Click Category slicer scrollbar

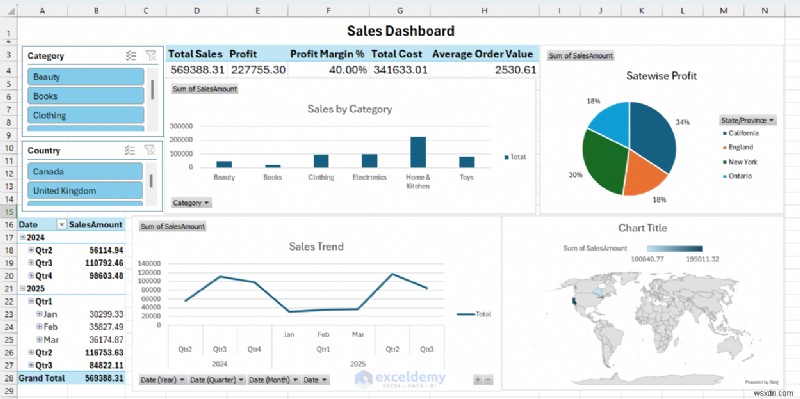[152, 90]
